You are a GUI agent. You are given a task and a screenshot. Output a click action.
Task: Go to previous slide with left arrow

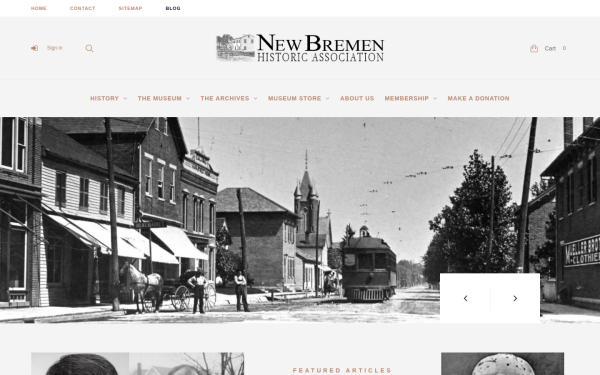point(465,298)
